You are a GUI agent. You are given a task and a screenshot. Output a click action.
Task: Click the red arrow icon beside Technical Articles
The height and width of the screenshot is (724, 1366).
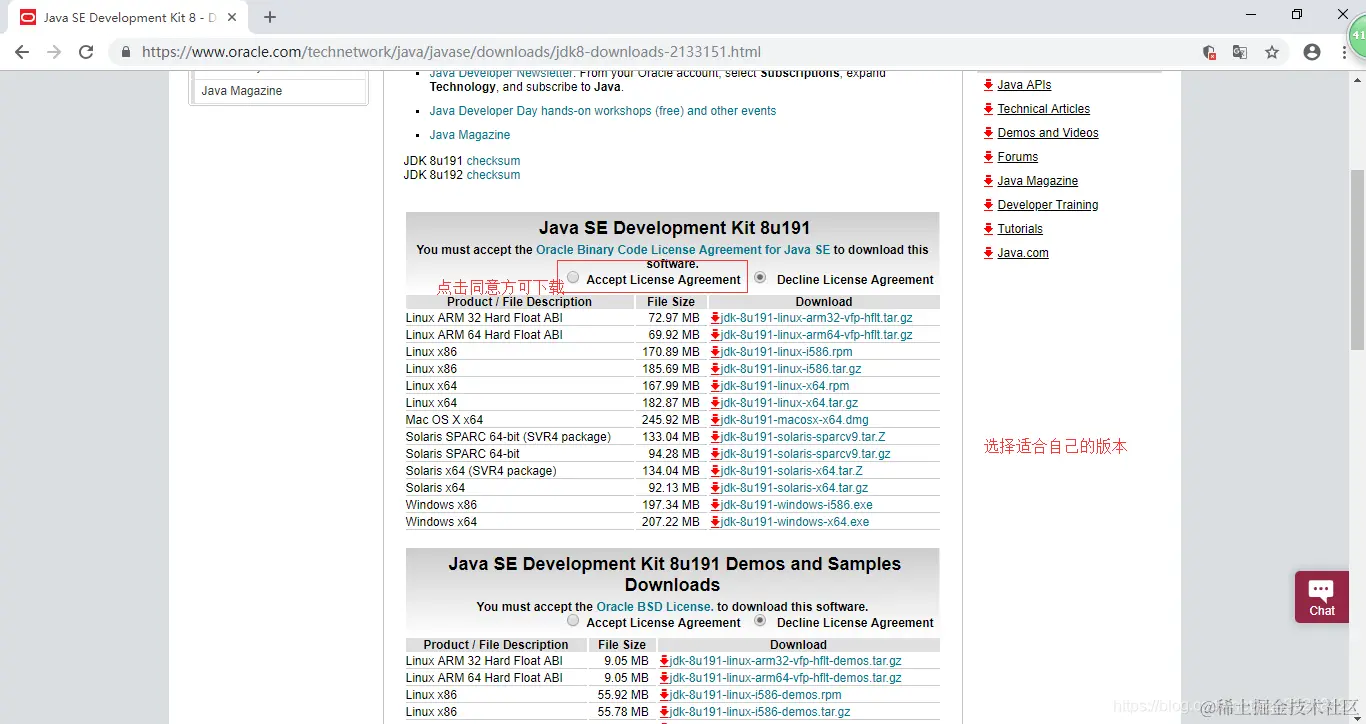tap(989, 109)
